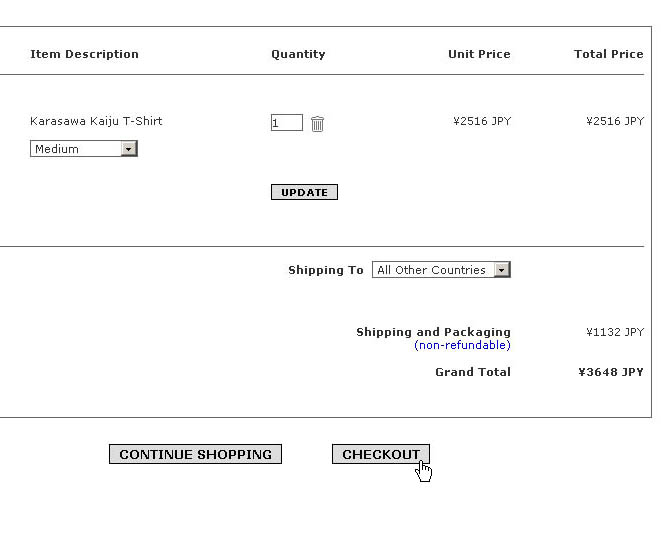Screen dimensions: 661x539
Task: Click the quantity input field showing 1
Action: [x=287, y=123]
